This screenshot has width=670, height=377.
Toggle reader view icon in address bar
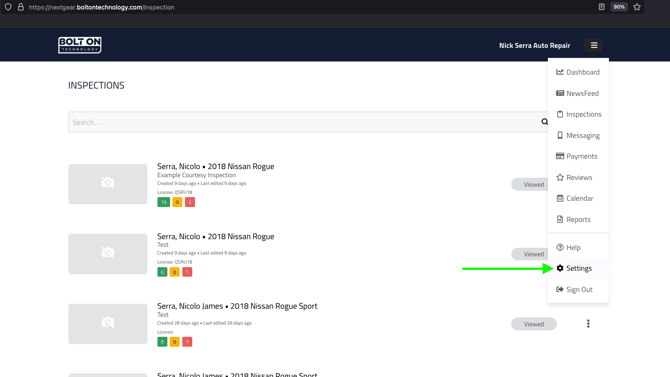(x=602, y=7)
